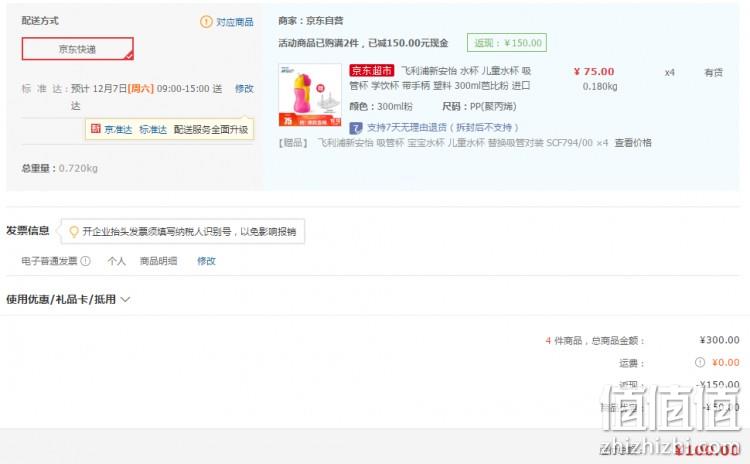The width and height of the screenshot is (750, 464).
Task: Click the 商家：京东自营 label
Action: point(311,21)
